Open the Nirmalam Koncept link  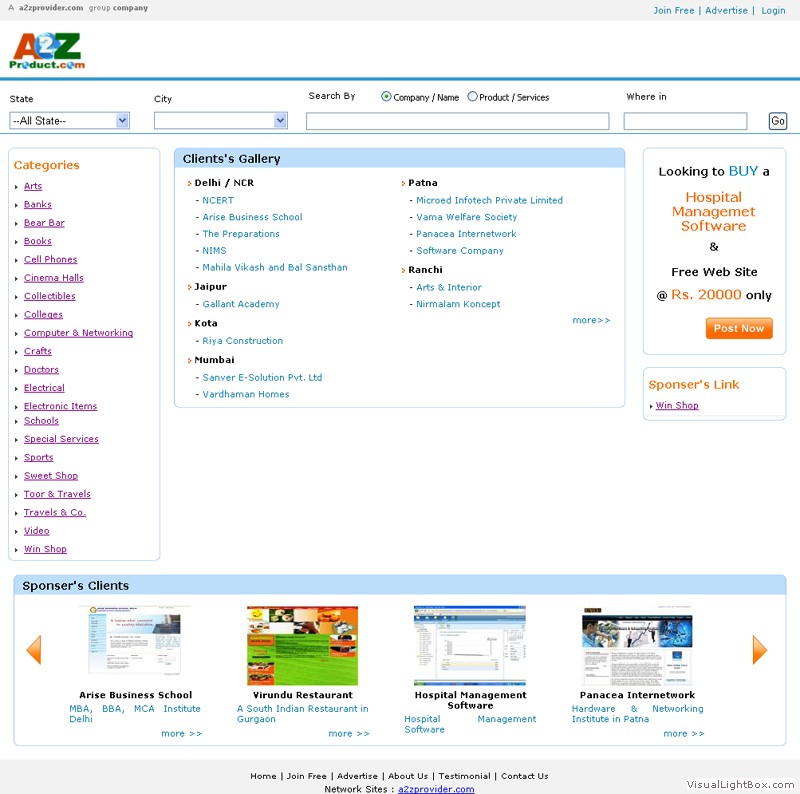(x=458, y=305)
